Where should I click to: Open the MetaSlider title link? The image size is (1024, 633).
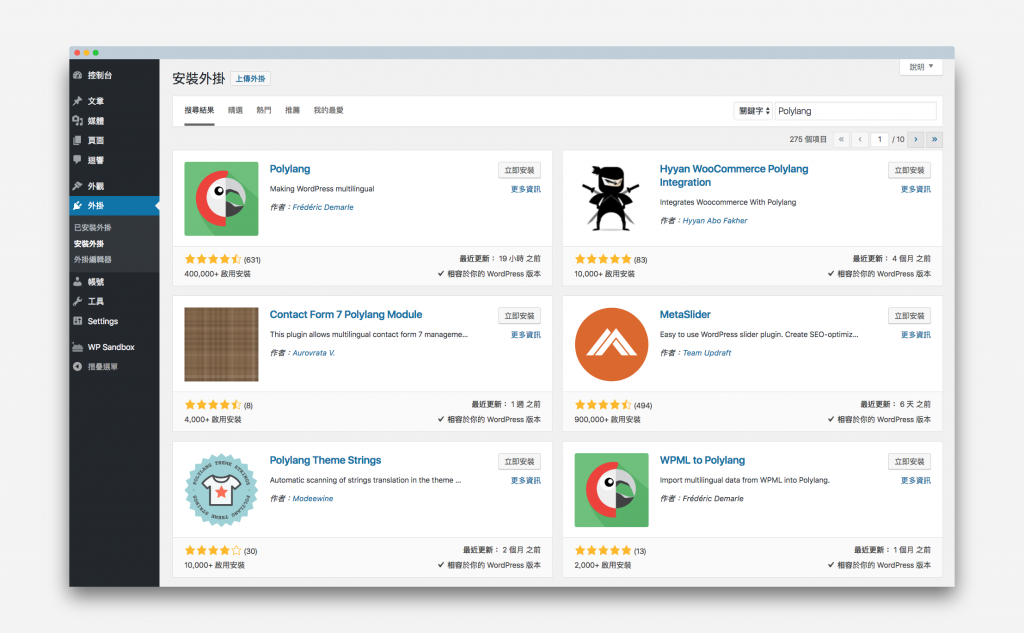coord(685,315)
